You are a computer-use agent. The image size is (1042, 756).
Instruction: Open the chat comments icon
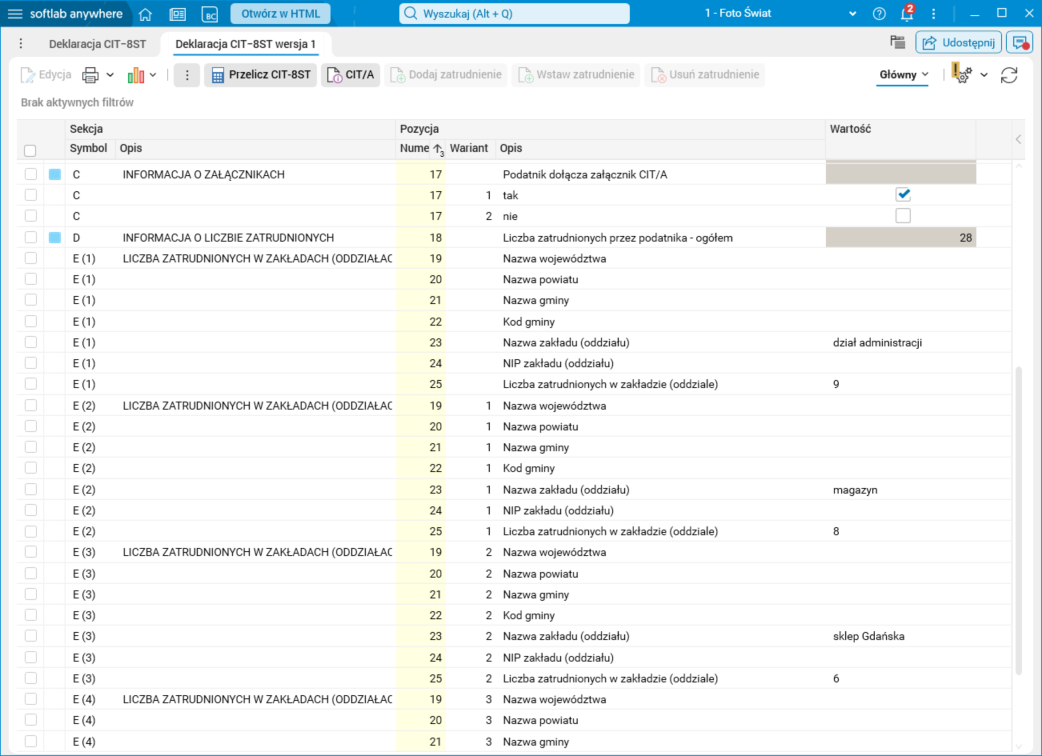pos(1019,43)
